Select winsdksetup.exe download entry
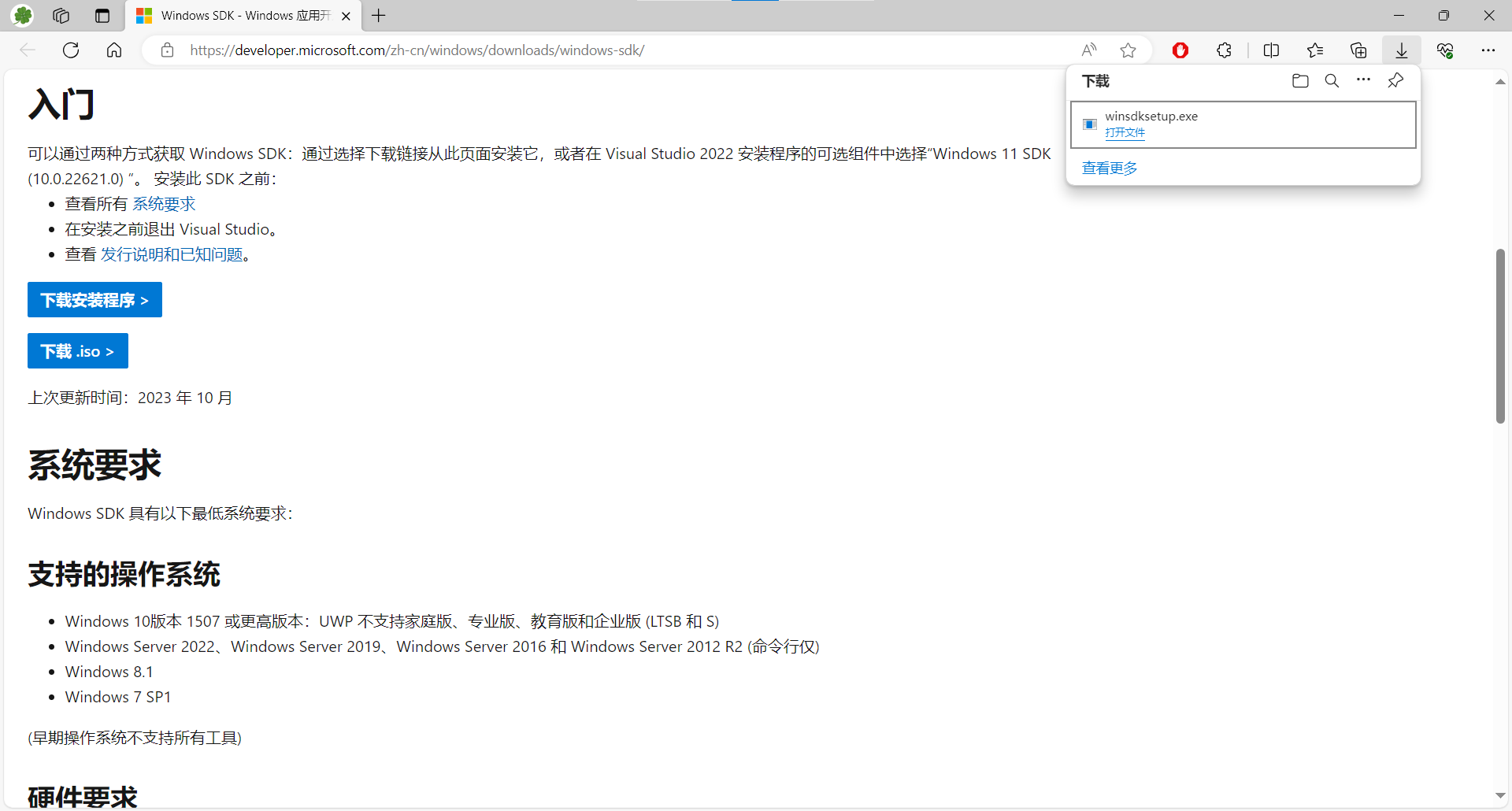 1243,124
